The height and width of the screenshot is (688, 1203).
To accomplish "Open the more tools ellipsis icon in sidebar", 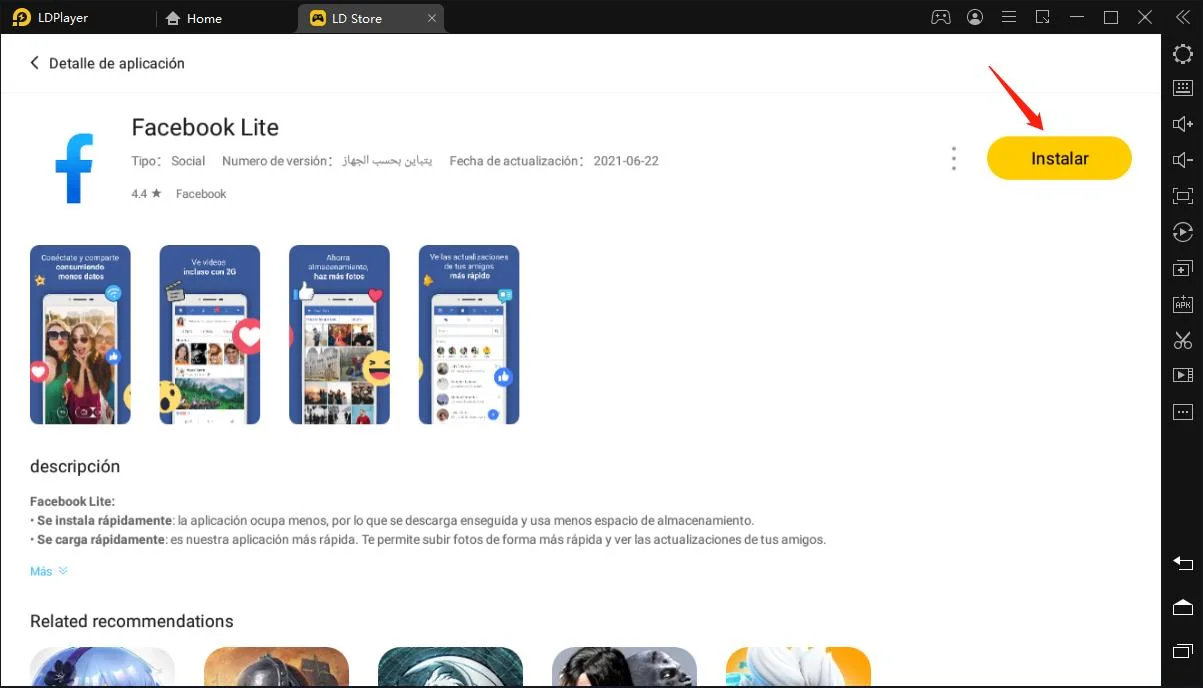I will point(1183,411).
